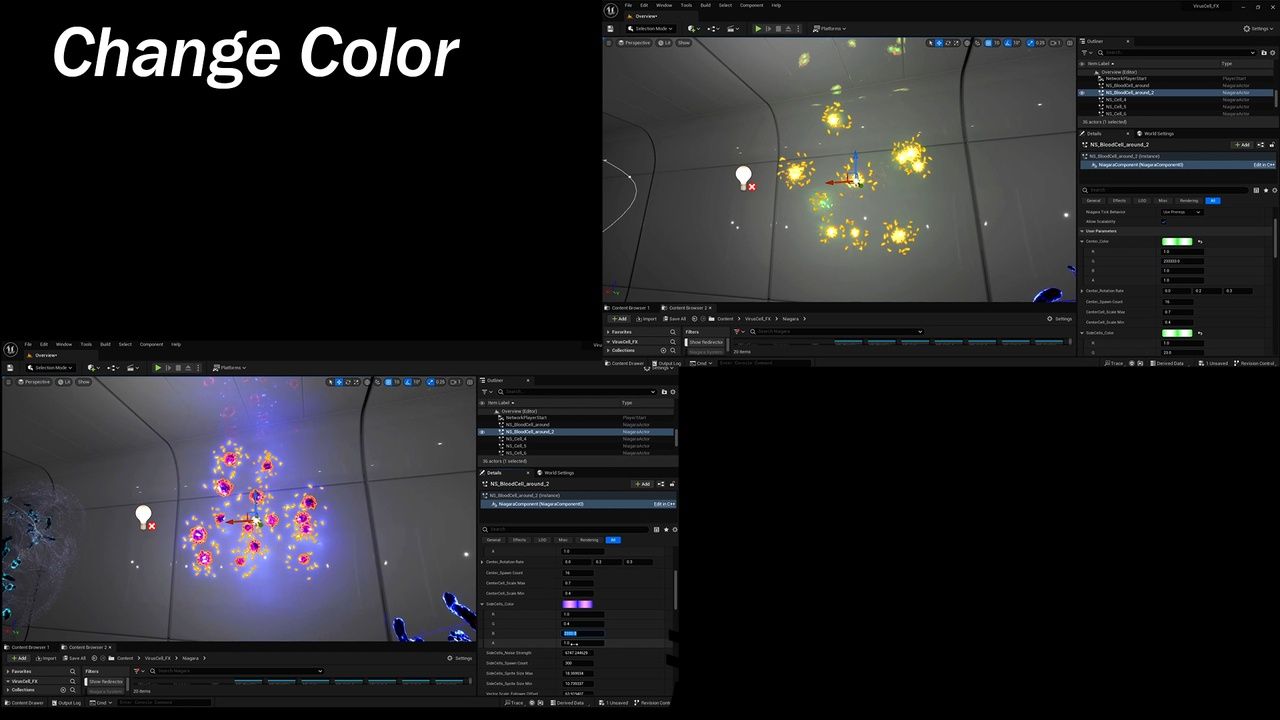Open the Build menu in the purple-particle editor
The height and width of the screenshot is (720, 1280).
(x=105, y=344)
